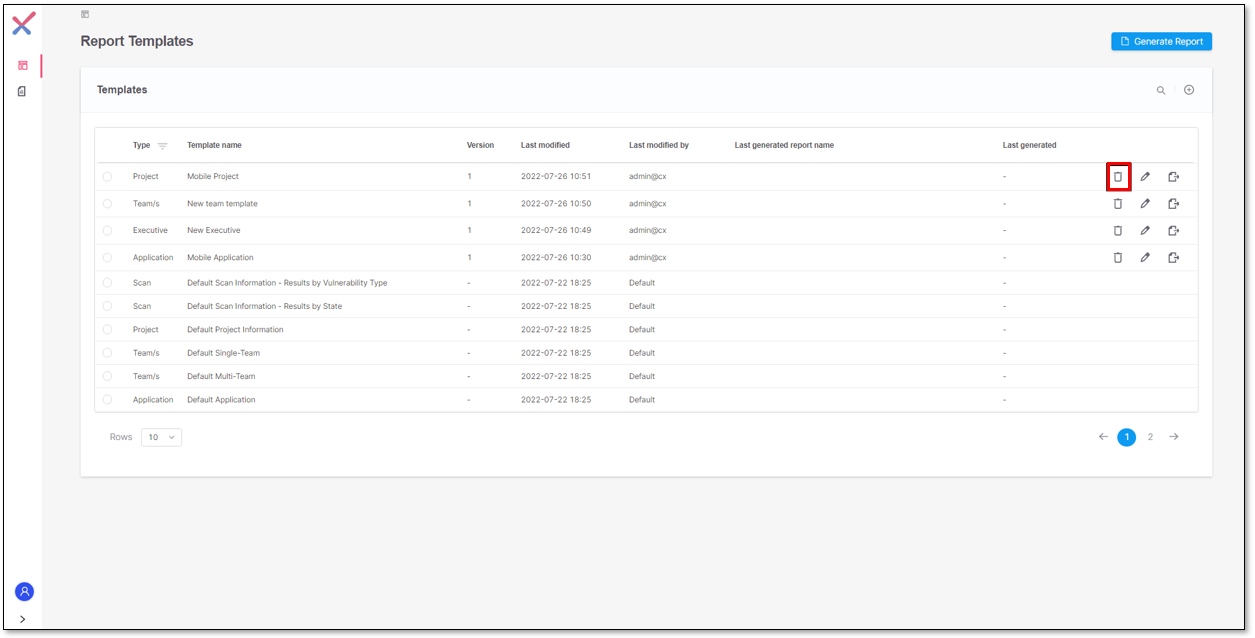Click the Checkmarx X logo
Viewport: 1255px width, 638px height.
click(x=23, y=24)
